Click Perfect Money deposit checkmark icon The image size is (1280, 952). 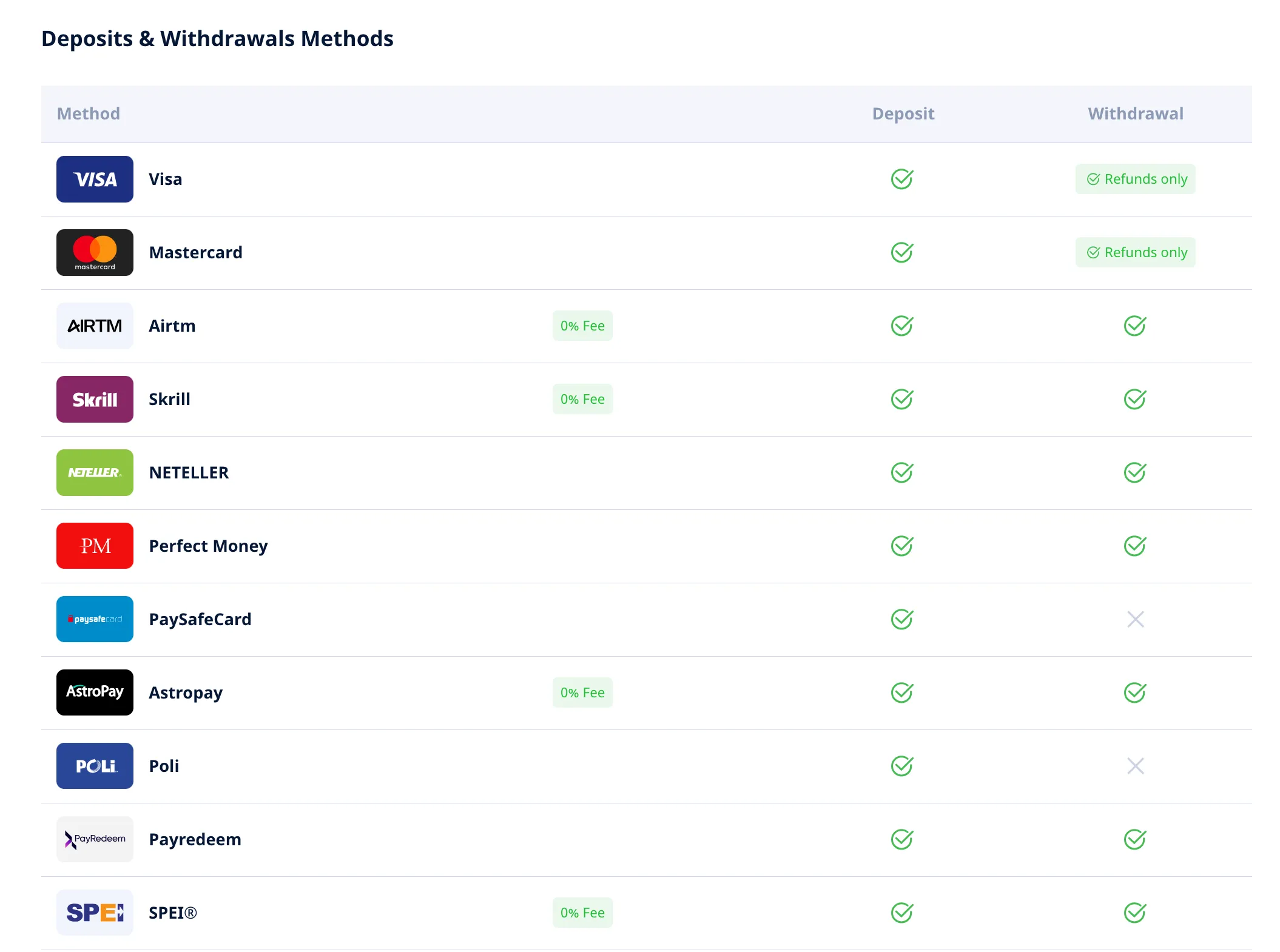pos(902,546)
